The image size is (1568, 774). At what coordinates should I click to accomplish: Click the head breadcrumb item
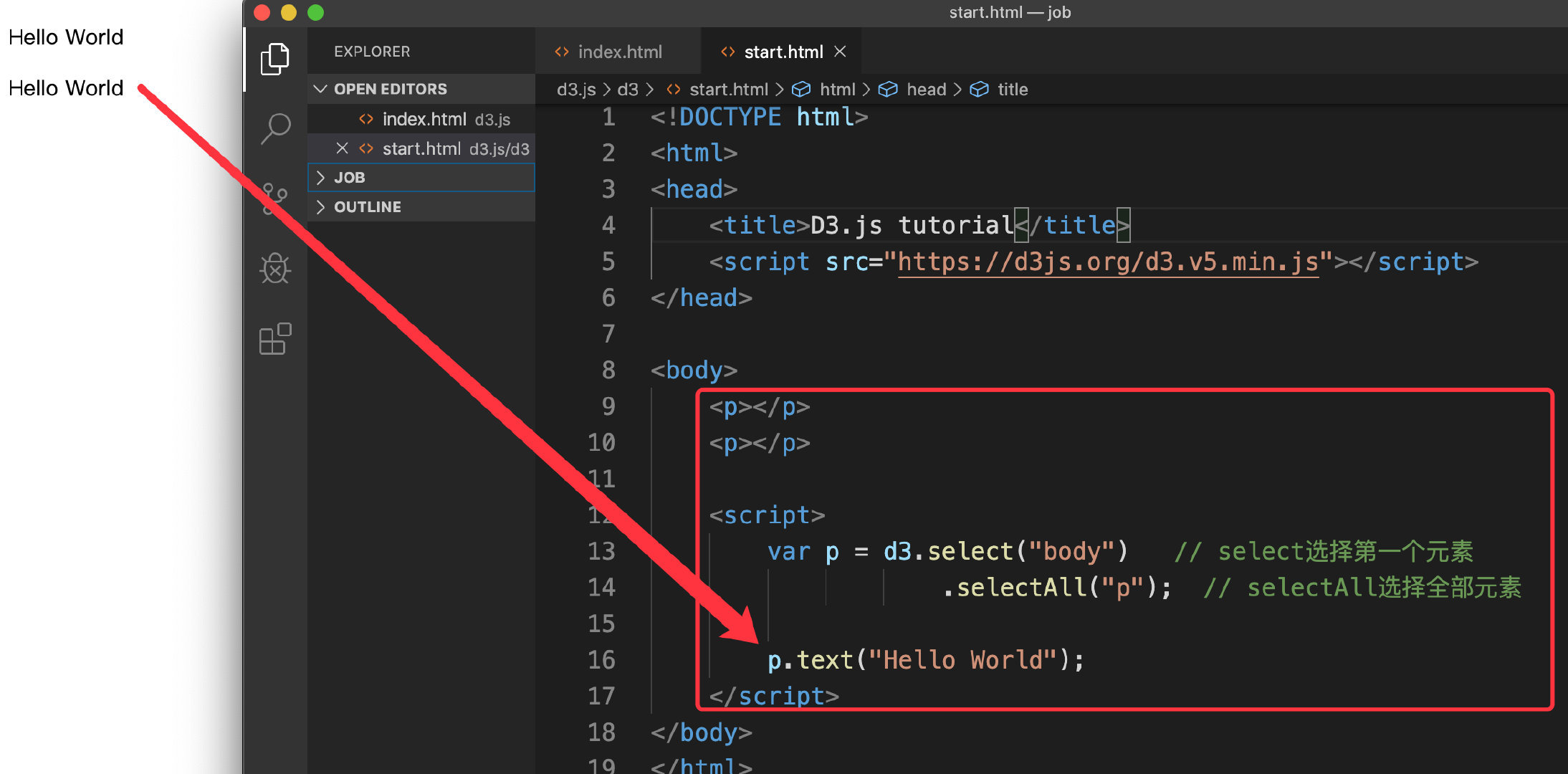click(x=926, y=90)
